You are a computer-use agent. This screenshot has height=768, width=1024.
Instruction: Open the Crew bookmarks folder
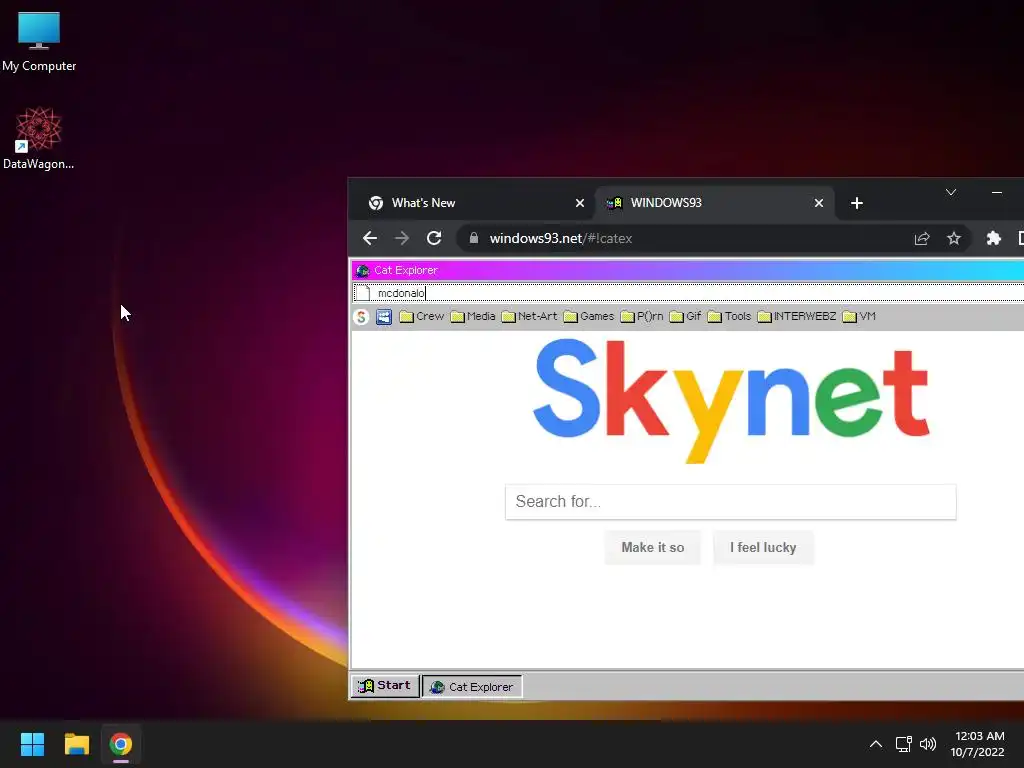click(422, 317)
